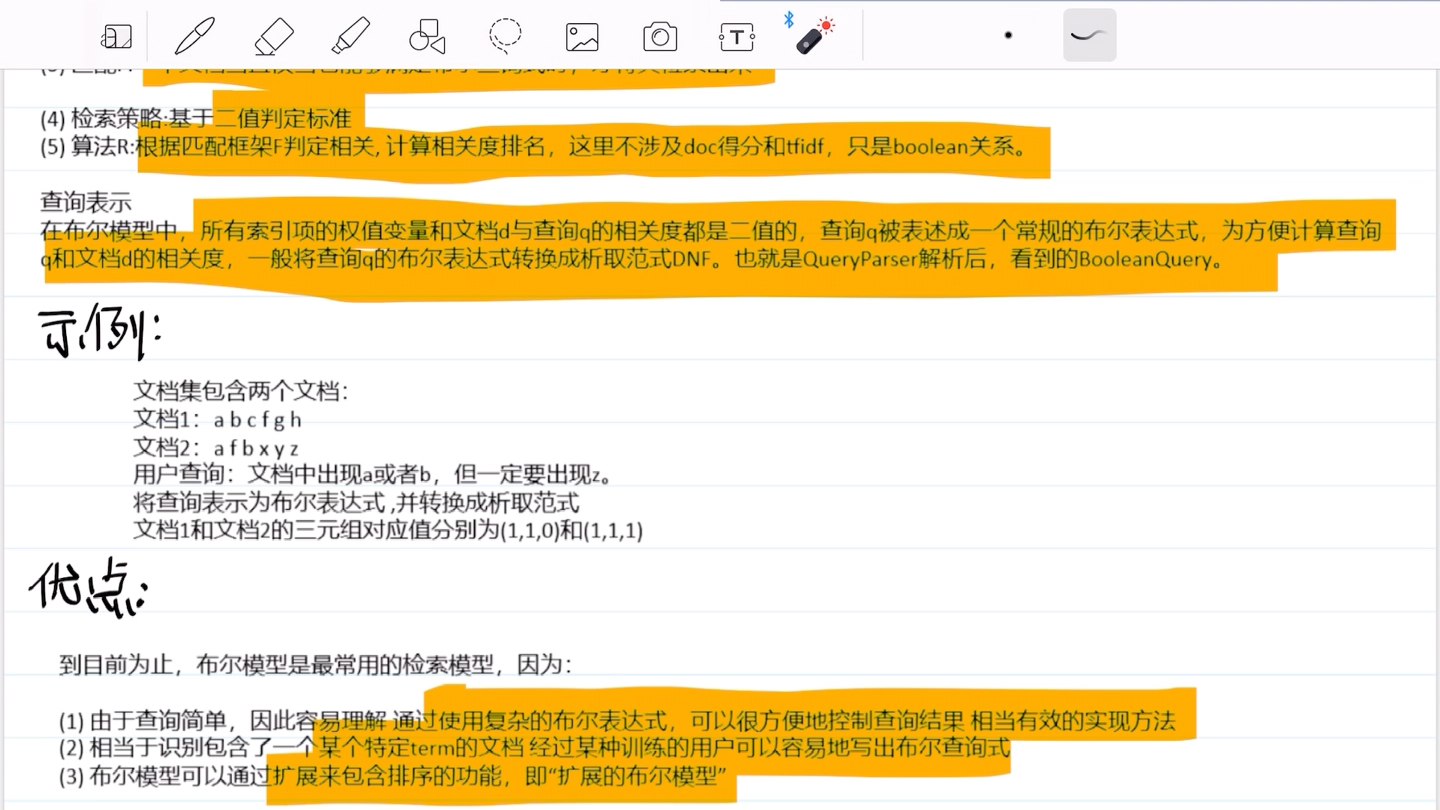Toggle the read-only mode icon
Viewport: 1440px width, 810px height.
(117, 37)
